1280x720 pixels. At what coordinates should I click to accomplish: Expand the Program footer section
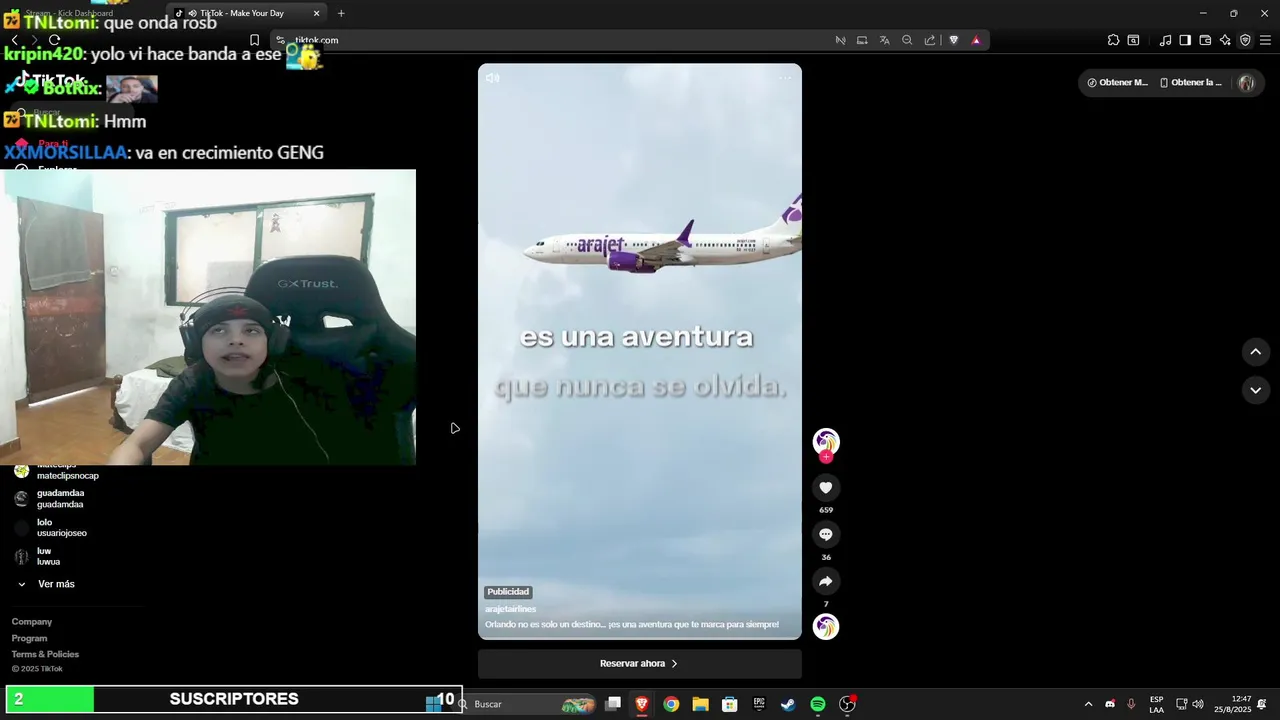click(30, 638)
